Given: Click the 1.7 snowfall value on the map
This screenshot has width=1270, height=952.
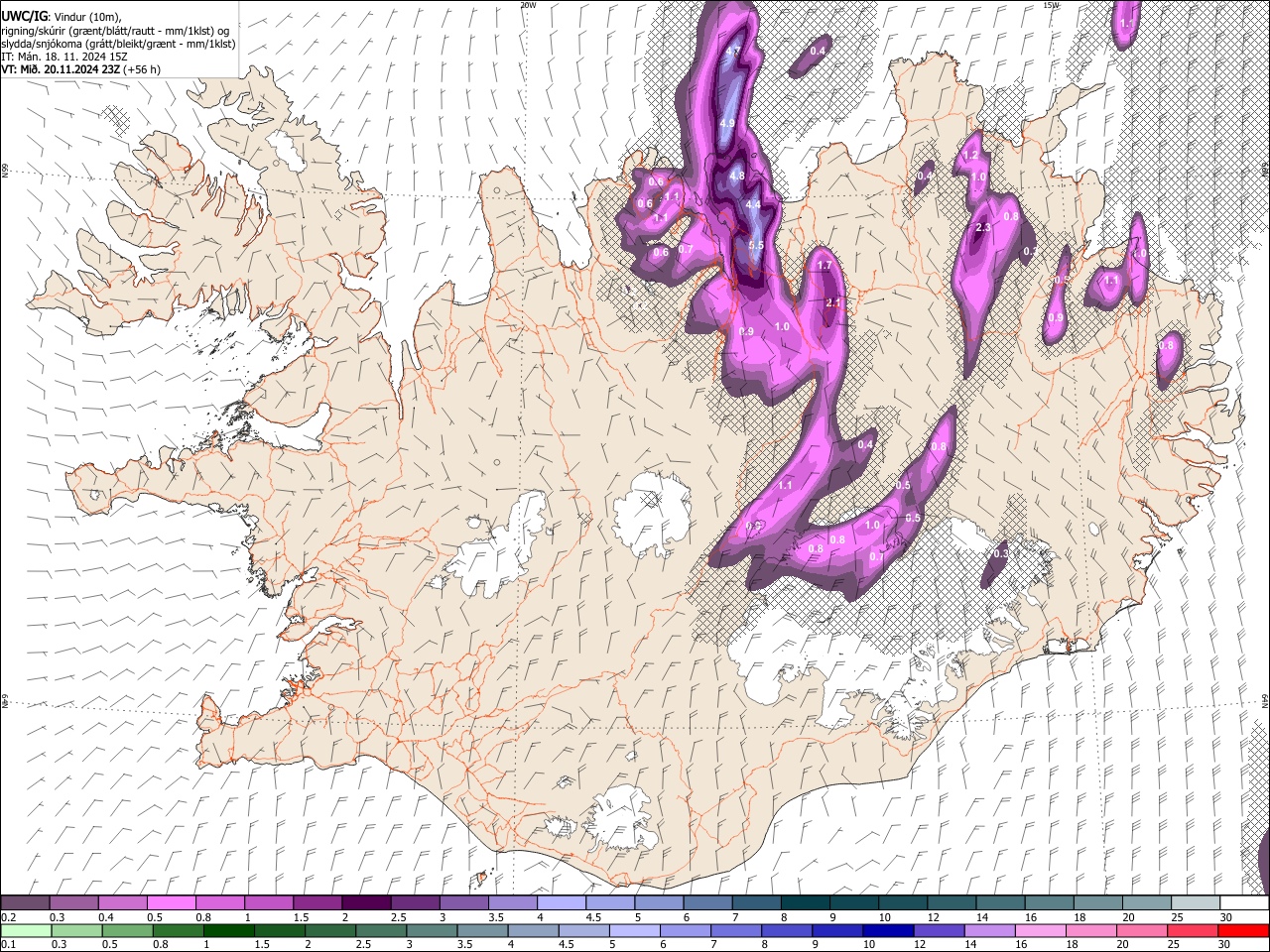Looking at the screenshot, I should point(824,266).
